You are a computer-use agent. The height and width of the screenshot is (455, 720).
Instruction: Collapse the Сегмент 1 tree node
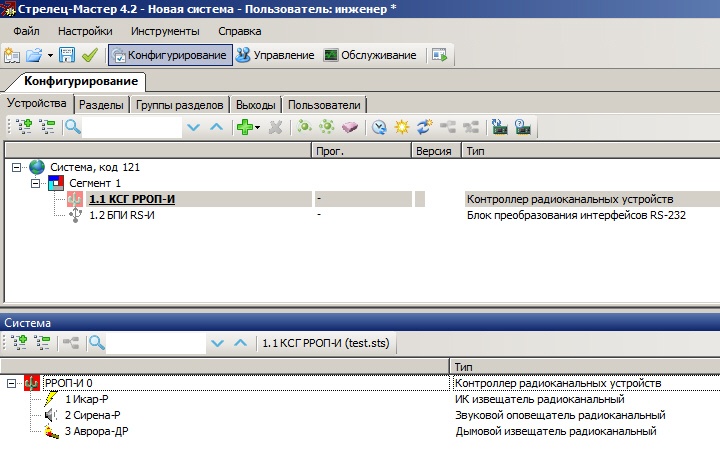tap(37, 183)
